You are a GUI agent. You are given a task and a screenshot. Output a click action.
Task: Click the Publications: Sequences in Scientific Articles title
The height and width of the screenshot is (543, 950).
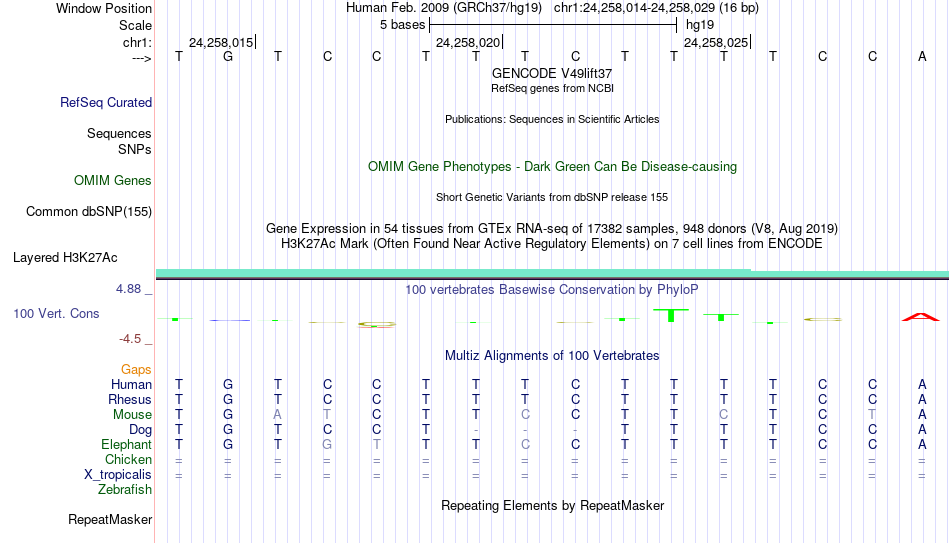(552, 119)
